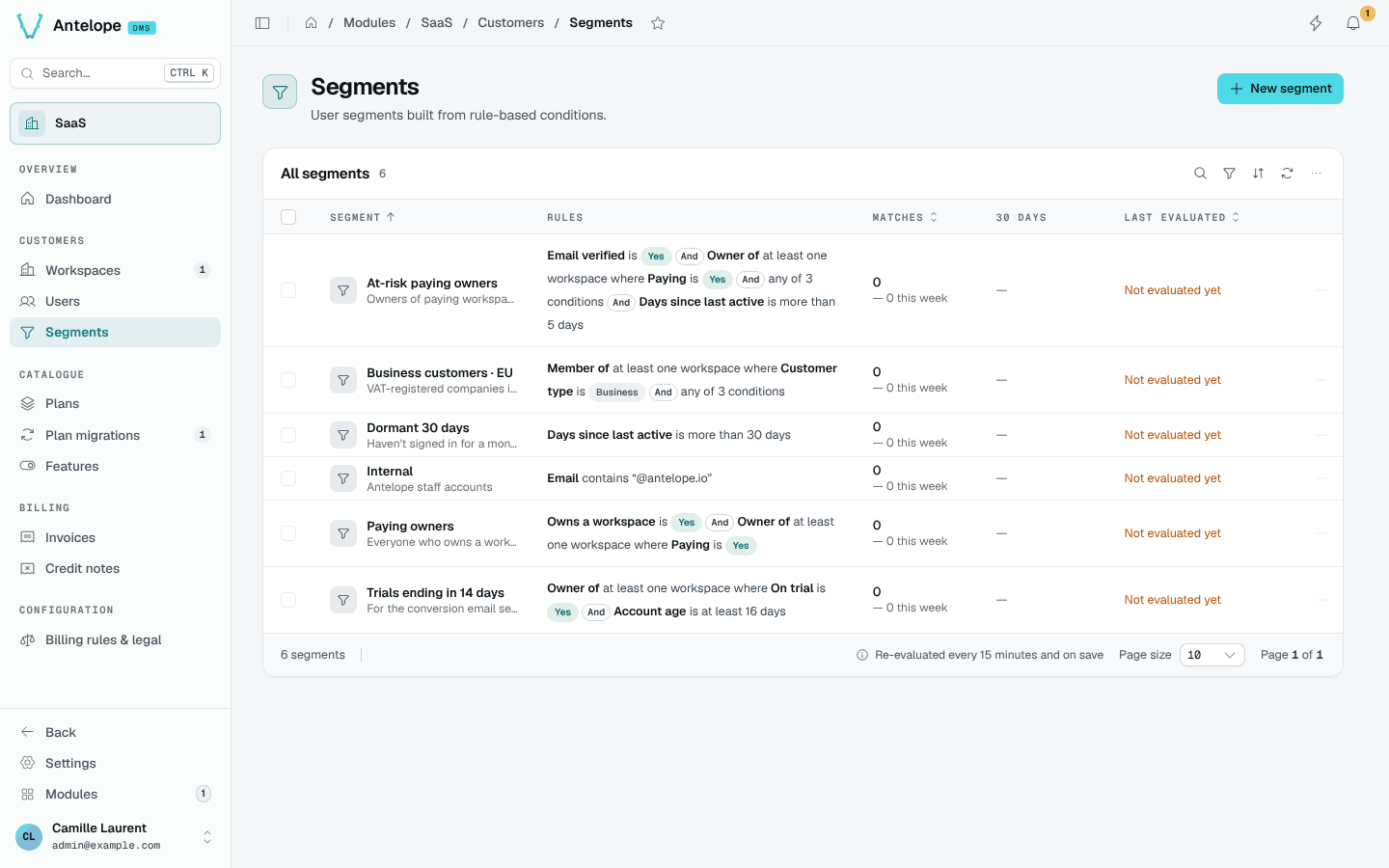1389x868 pixels.
Task: Select all segments checkbox in header
Action: (288, 217)
